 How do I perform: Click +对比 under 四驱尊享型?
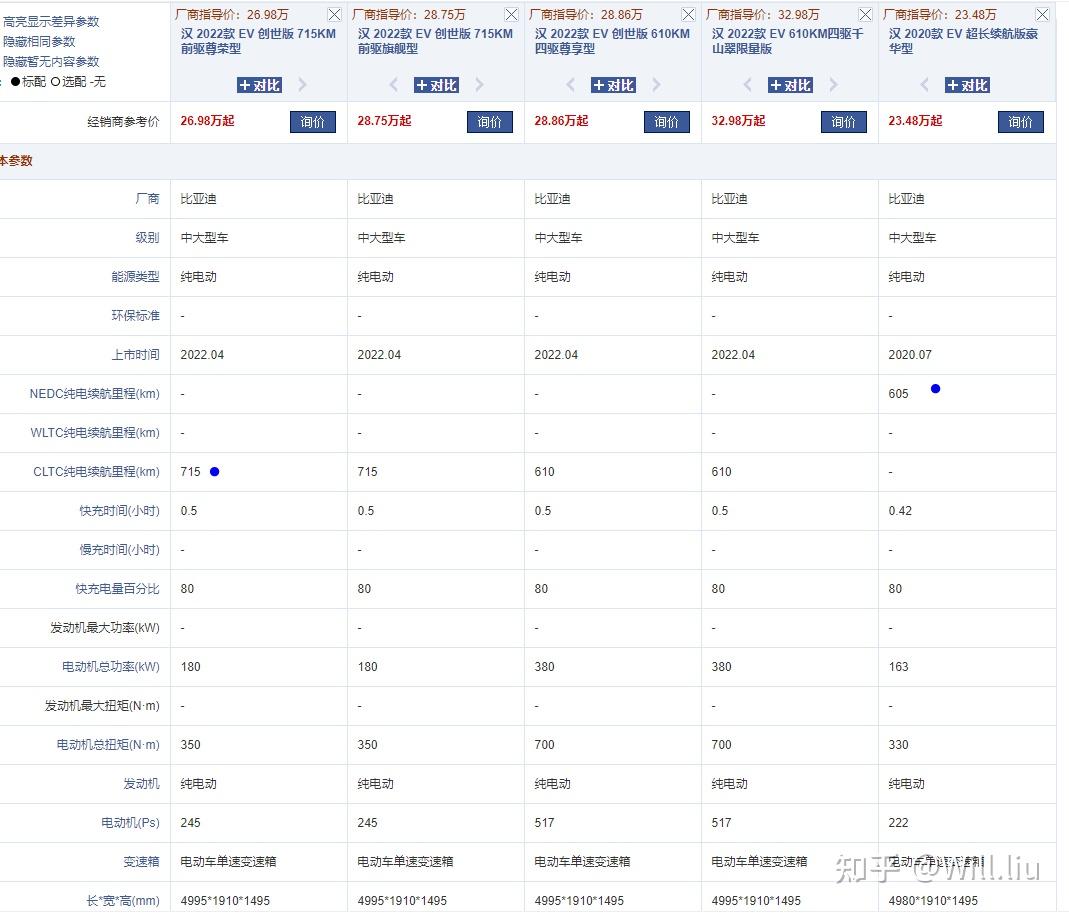point(614,85)
